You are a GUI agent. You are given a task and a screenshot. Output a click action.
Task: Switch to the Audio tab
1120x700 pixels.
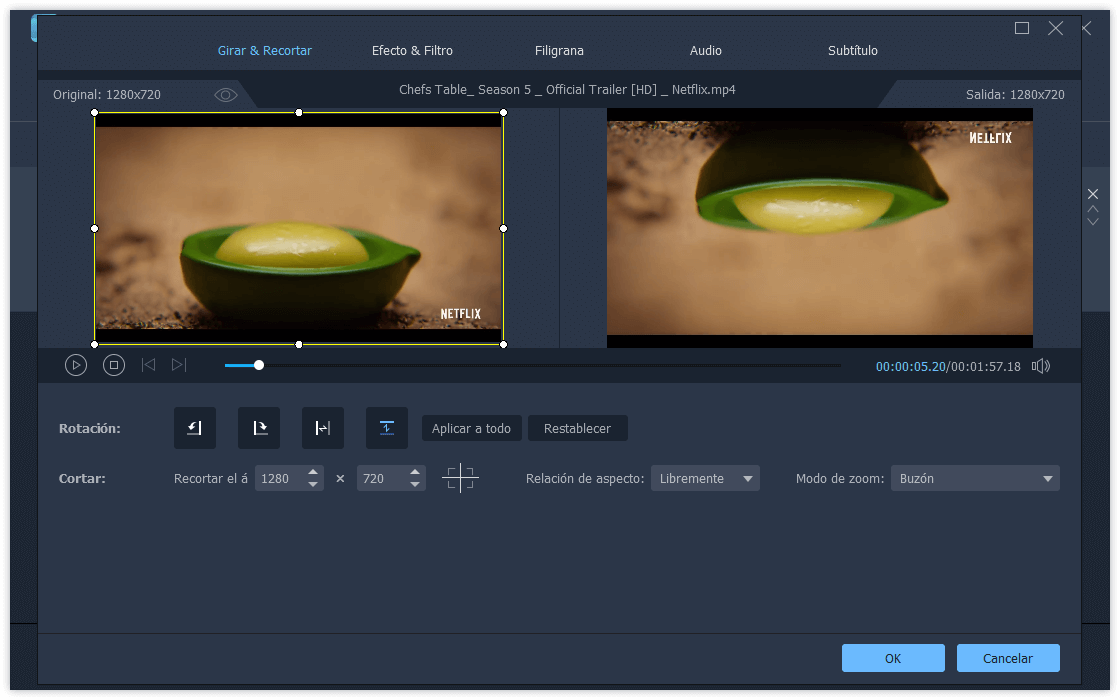click(x=706, y=51)
